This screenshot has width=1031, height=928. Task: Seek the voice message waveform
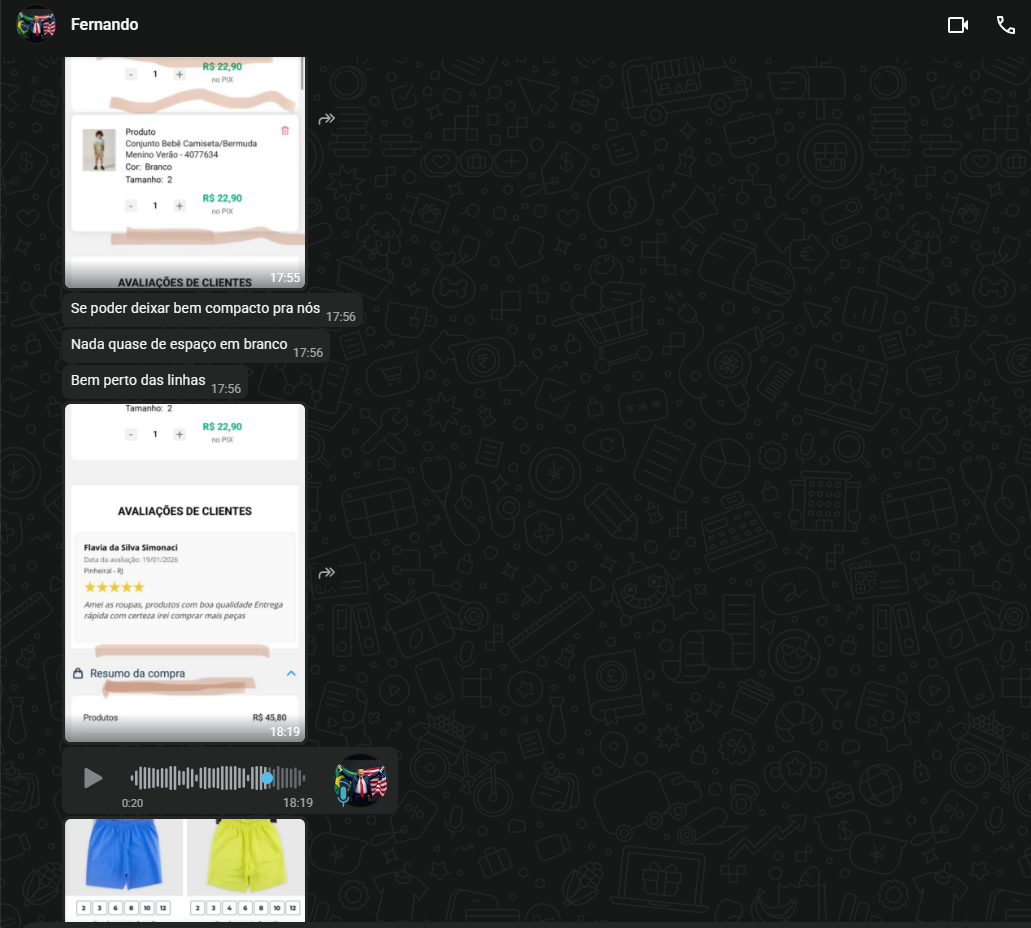click(x=218, y=778)
